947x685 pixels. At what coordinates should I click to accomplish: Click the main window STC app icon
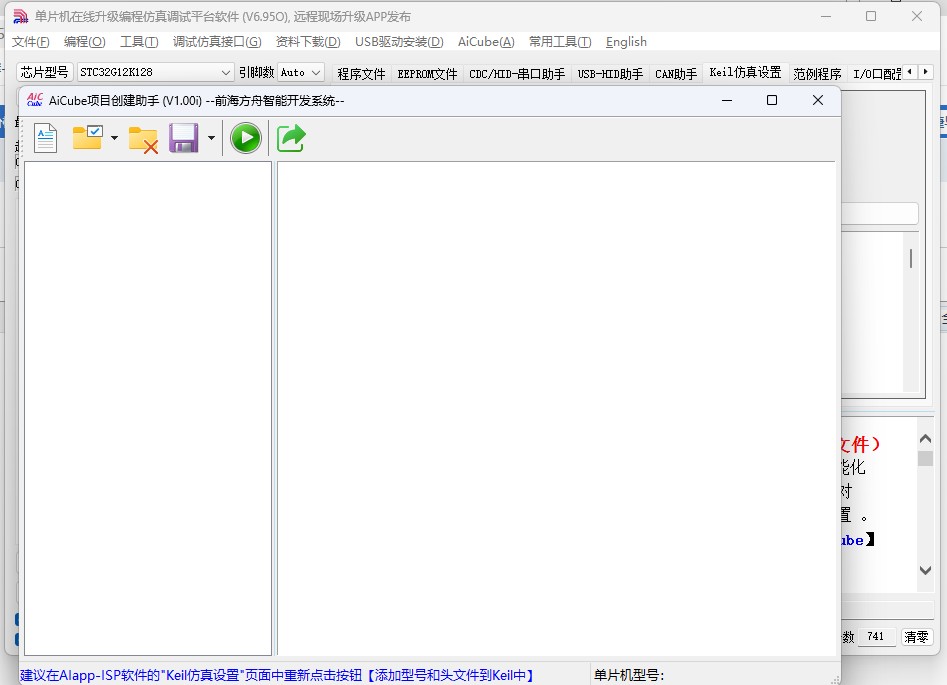(21, 16)
